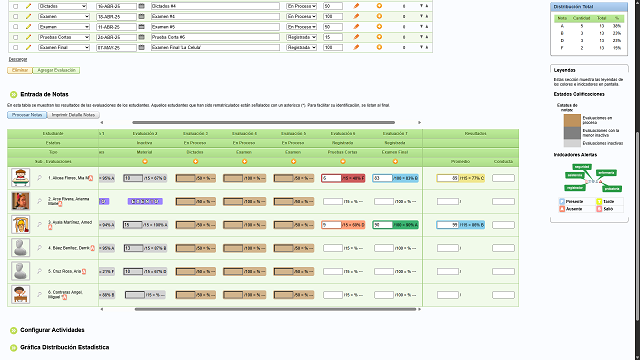Tick the checkbox for Examen Final row
The width and height of the screenshot is (640, 360).
pos(16,47)
